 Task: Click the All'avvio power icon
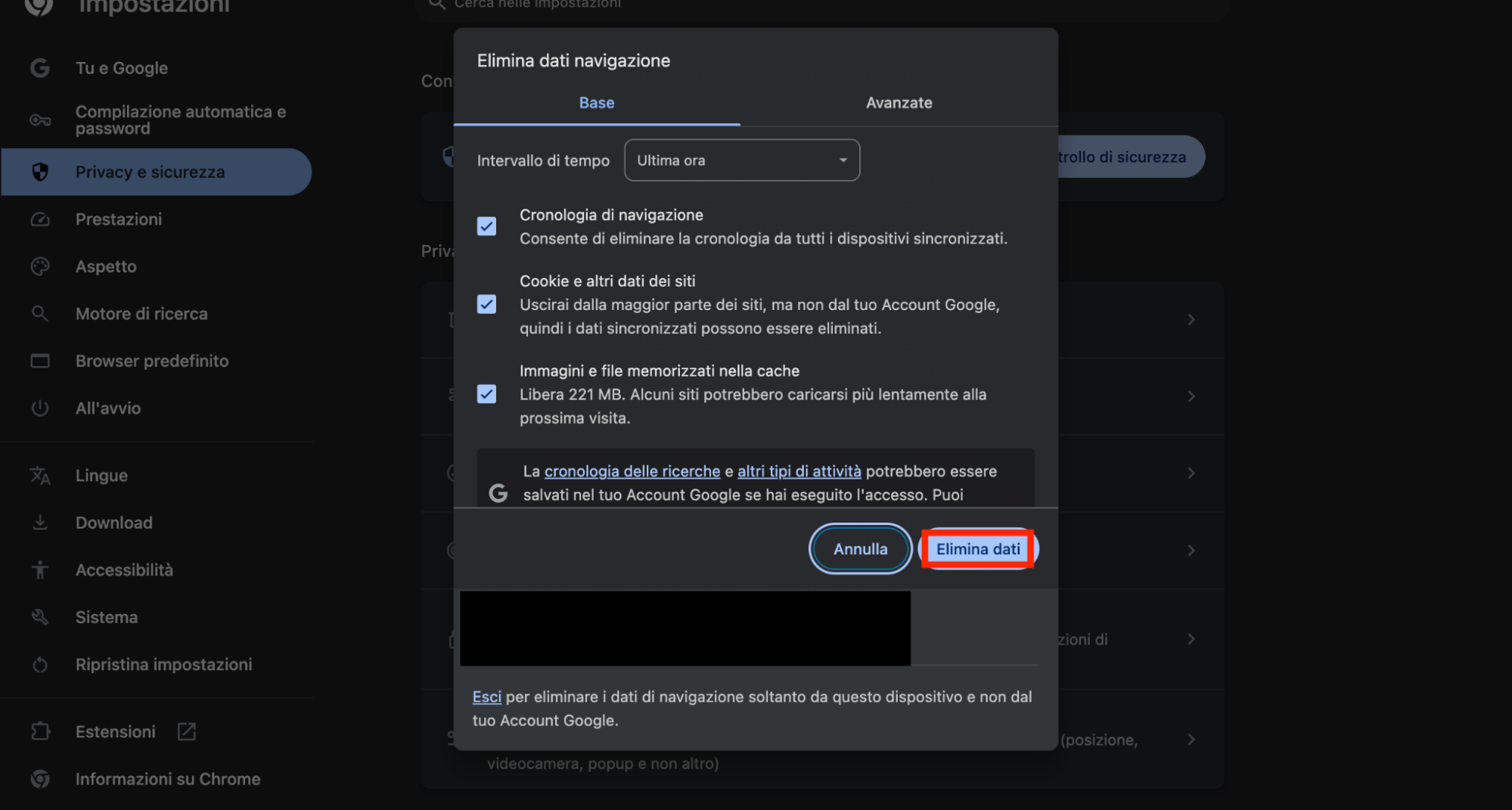click(39, 408)
